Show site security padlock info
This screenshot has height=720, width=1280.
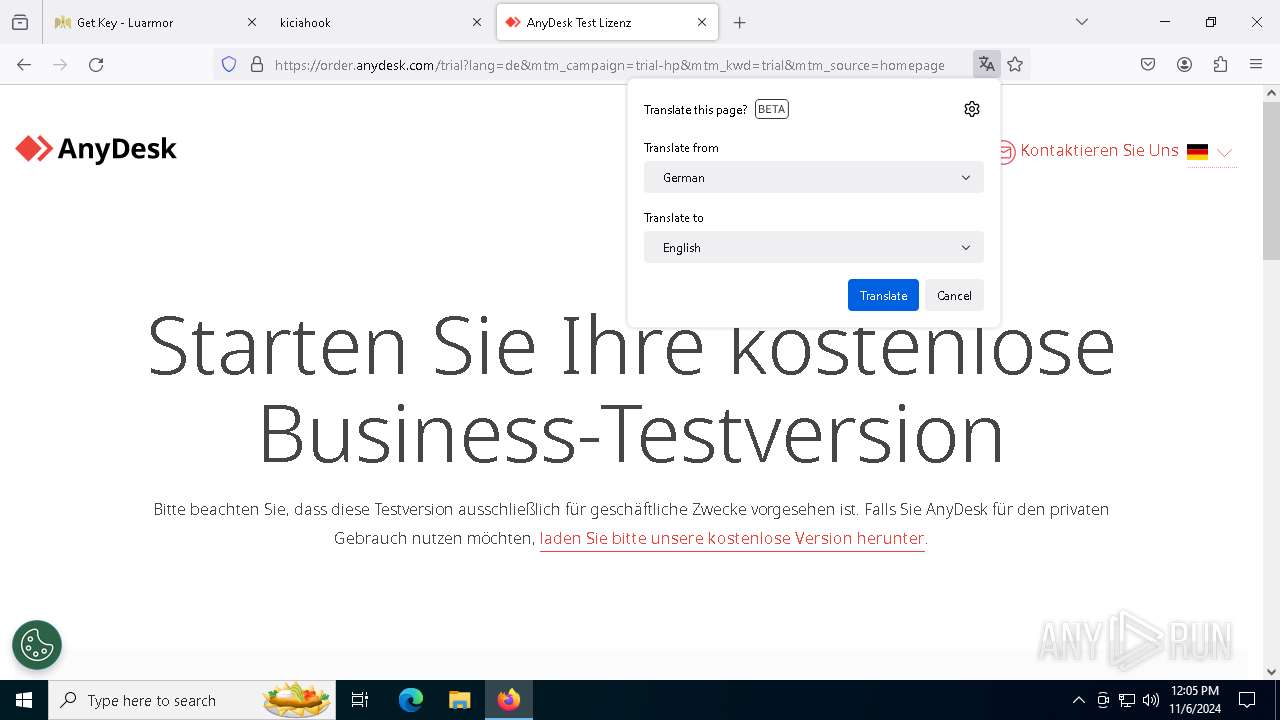(x=257, y=65)
